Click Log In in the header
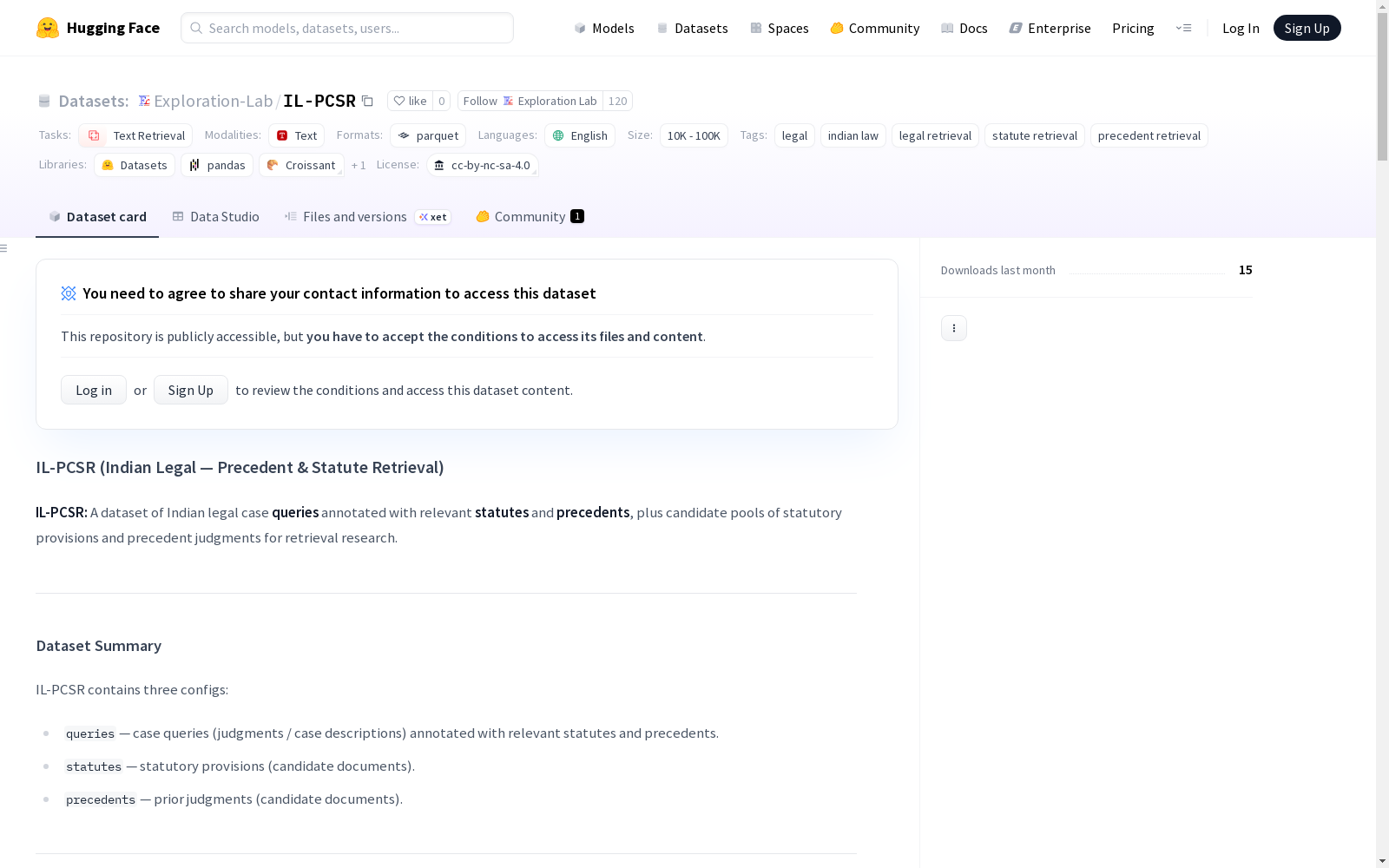 tap(1241, 28)
